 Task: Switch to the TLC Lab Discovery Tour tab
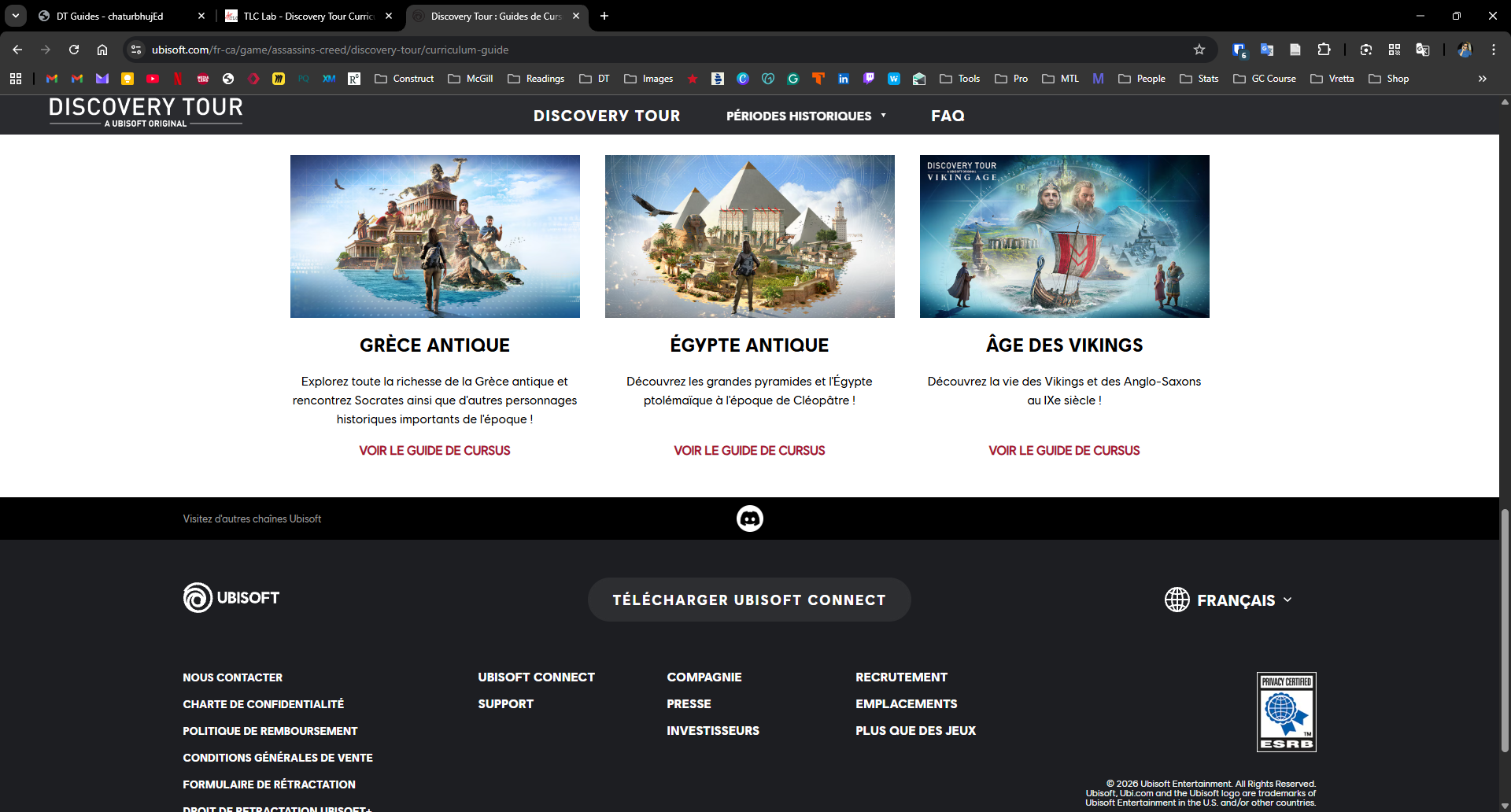pos(308,16)
